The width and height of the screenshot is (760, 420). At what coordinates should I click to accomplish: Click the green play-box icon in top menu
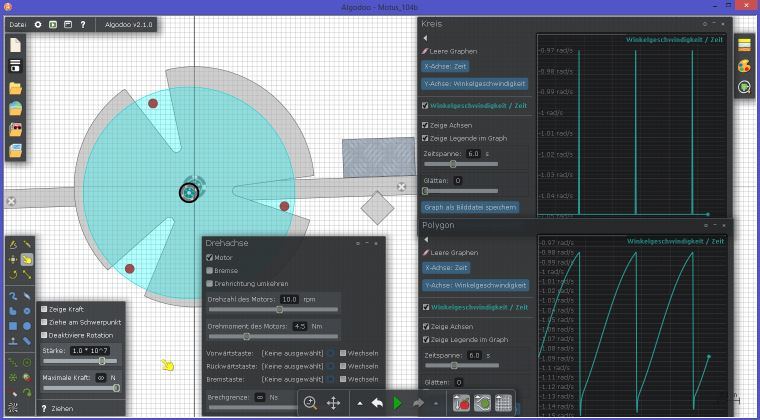(53, 24)
